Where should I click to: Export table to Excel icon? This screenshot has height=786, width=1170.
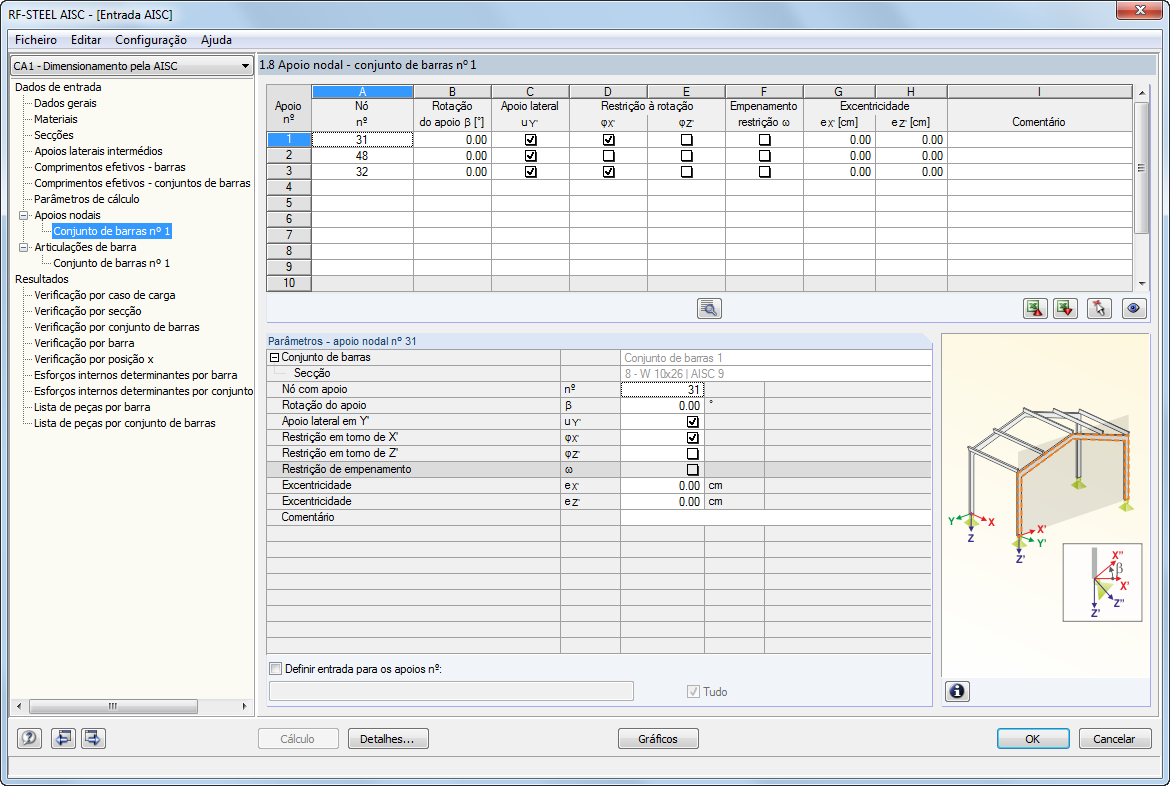coord(1035,308)
